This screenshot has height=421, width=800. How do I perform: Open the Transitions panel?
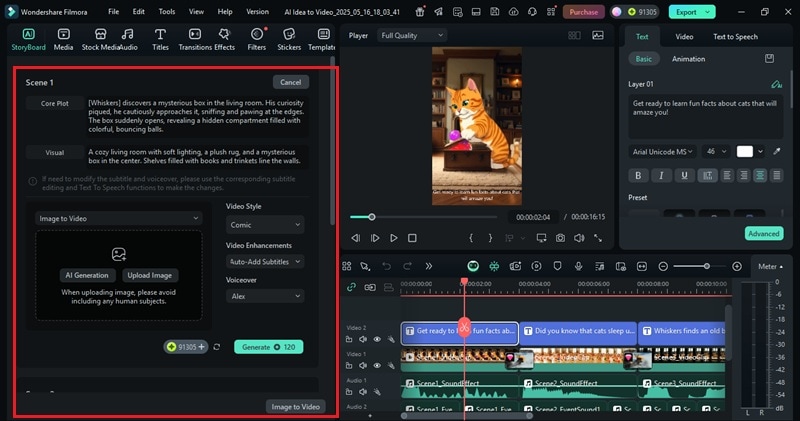pyautogui.click(x=195, y=39)
